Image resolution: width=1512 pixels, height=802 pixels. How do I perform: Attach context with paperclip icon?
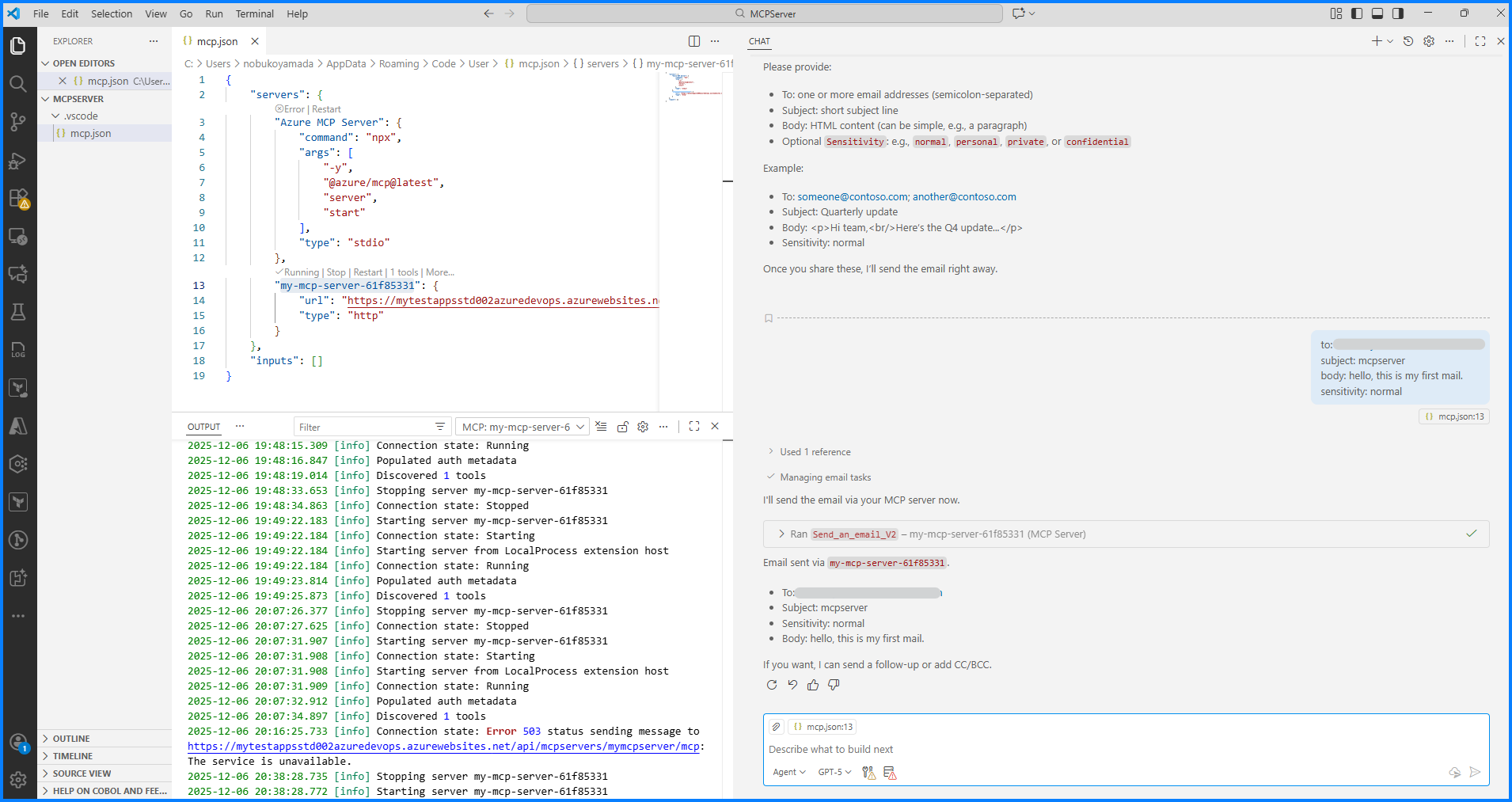click(x=777, y=727)
